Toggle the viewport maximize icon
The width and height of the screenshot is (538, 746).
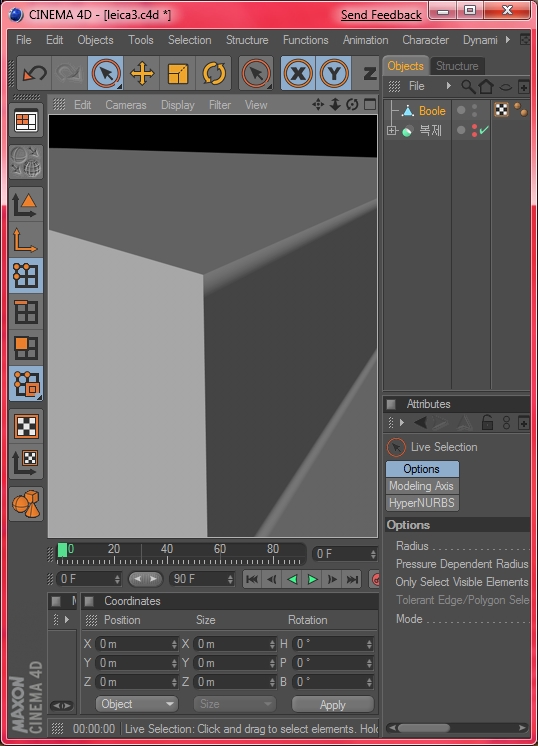370,104
